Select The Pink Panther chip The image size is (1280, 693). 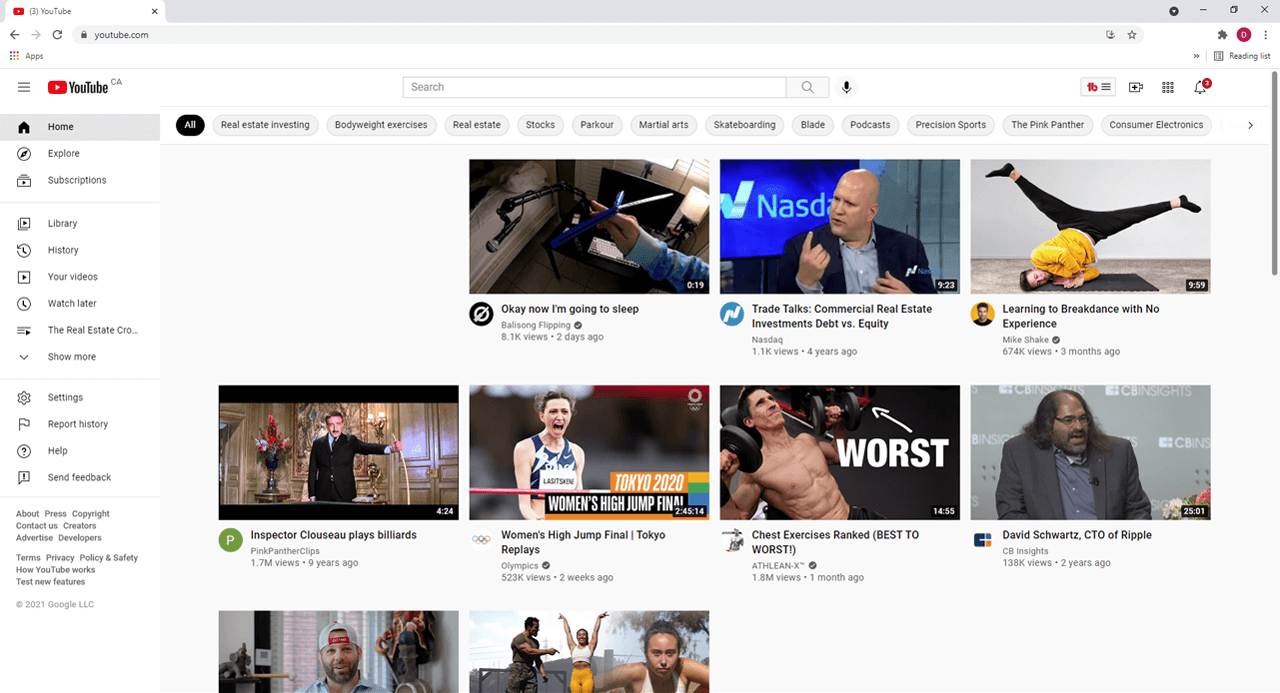[1048, 125]
